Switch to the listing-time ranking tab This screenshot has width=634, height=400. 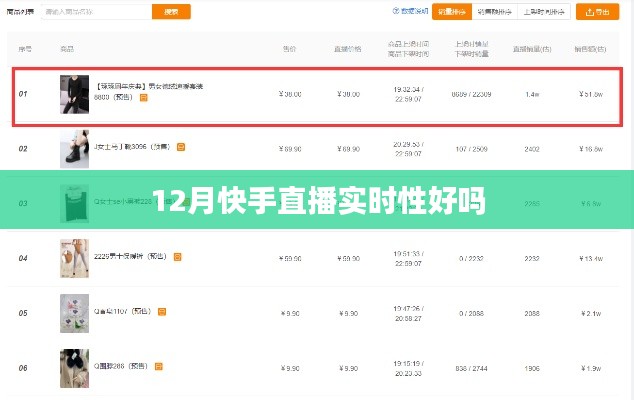pyautogui.click(x=544, y=12)
